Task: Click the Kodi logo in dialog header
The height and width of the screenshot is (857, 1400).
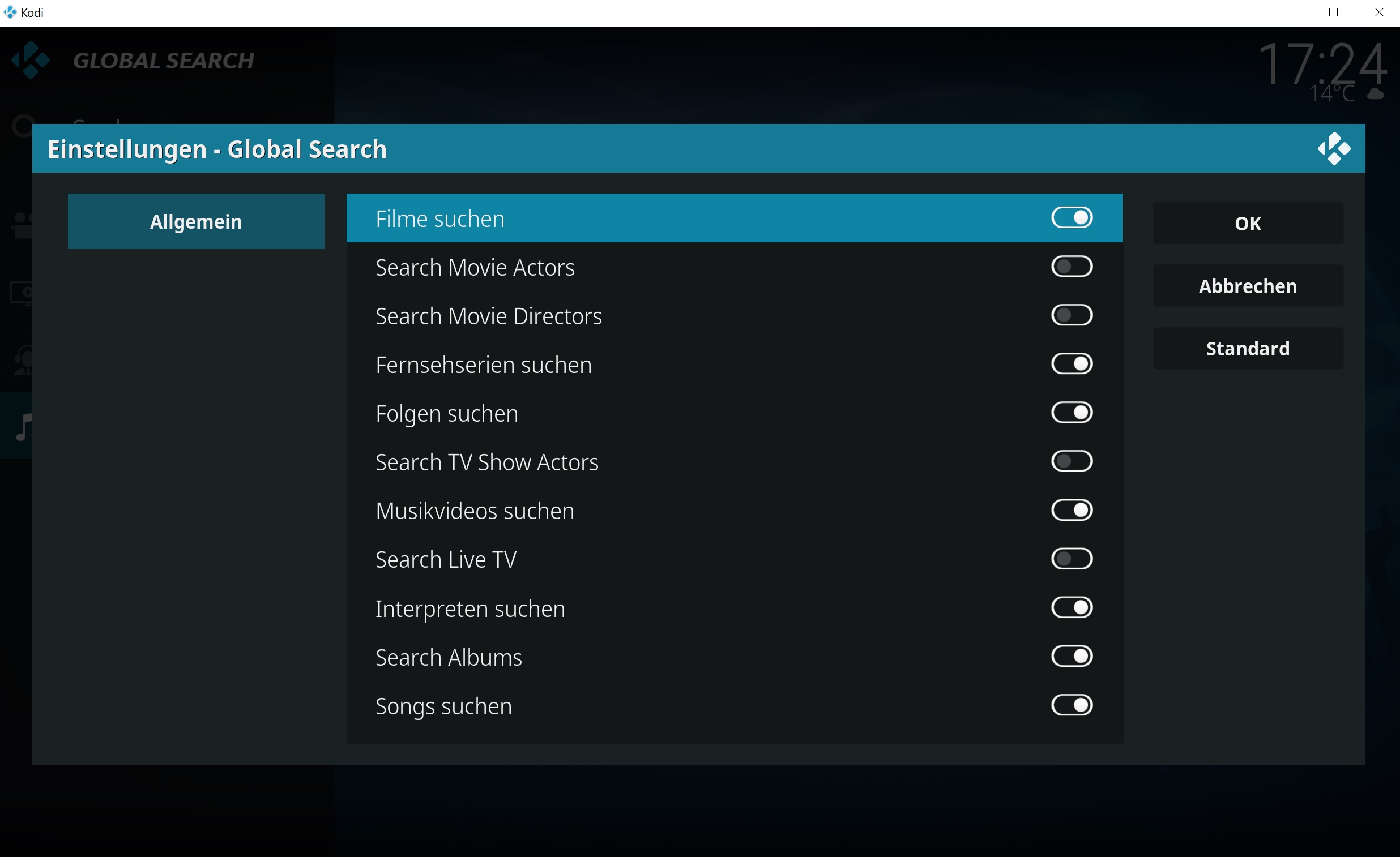Action: [1334, 149]
